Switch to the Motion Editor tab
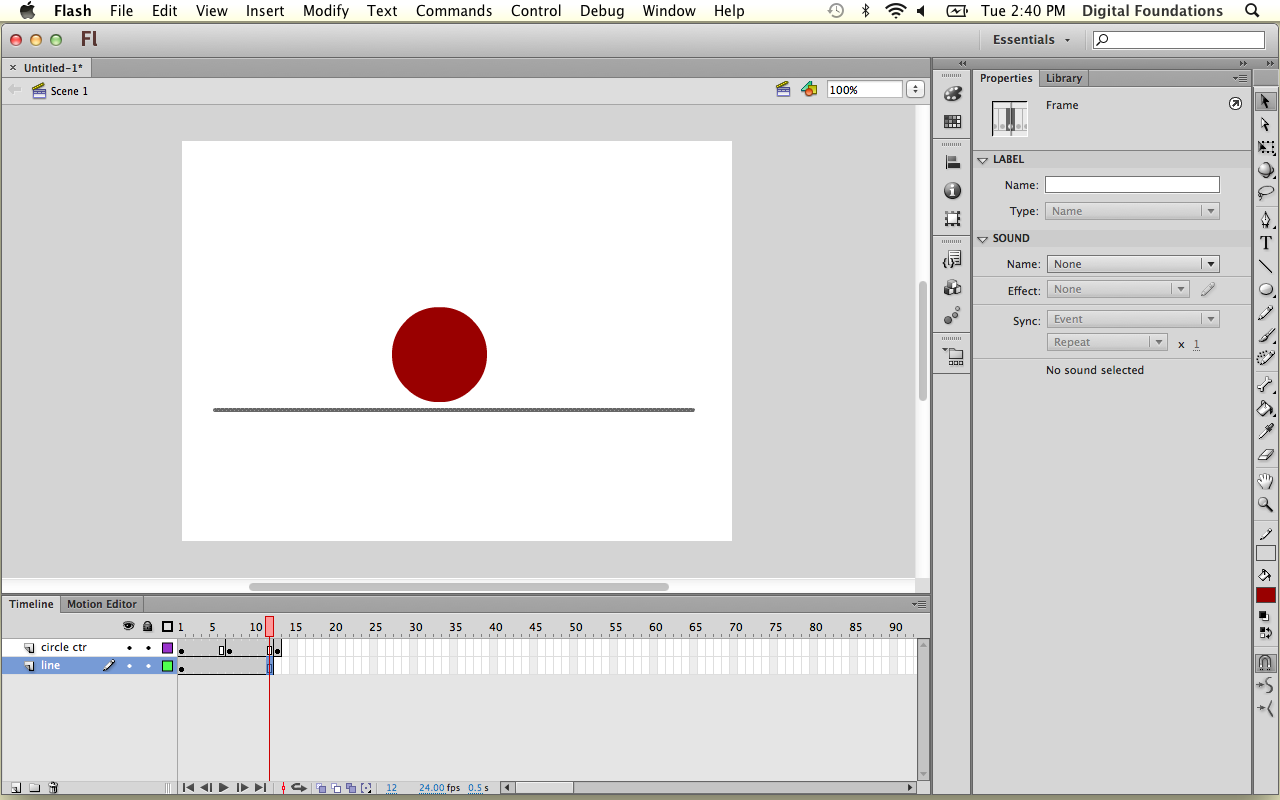The image size is (1280, 800). point(101,604)
